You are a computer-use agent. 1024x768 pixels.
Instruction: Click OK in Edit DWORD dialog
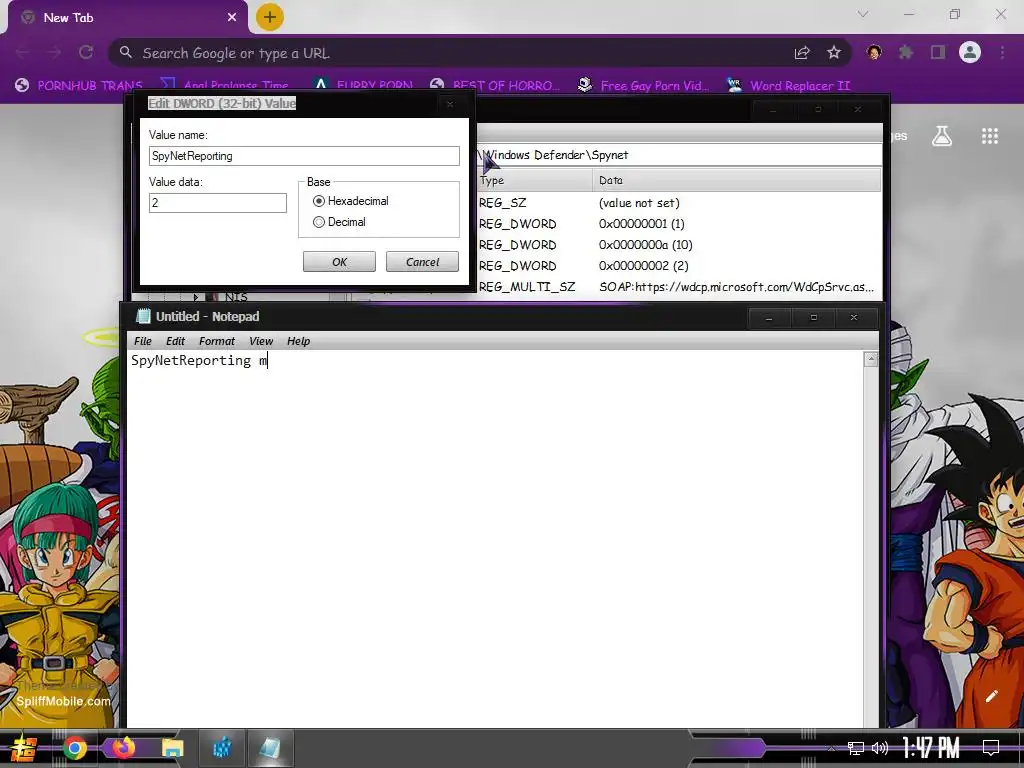click(x=339, y=262)
